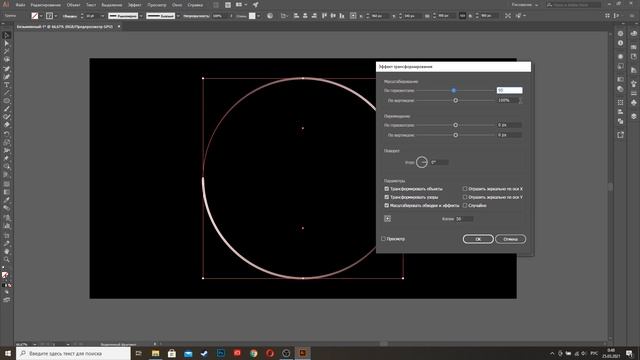
Task: Select the Eraser tool
Action: 7,124
